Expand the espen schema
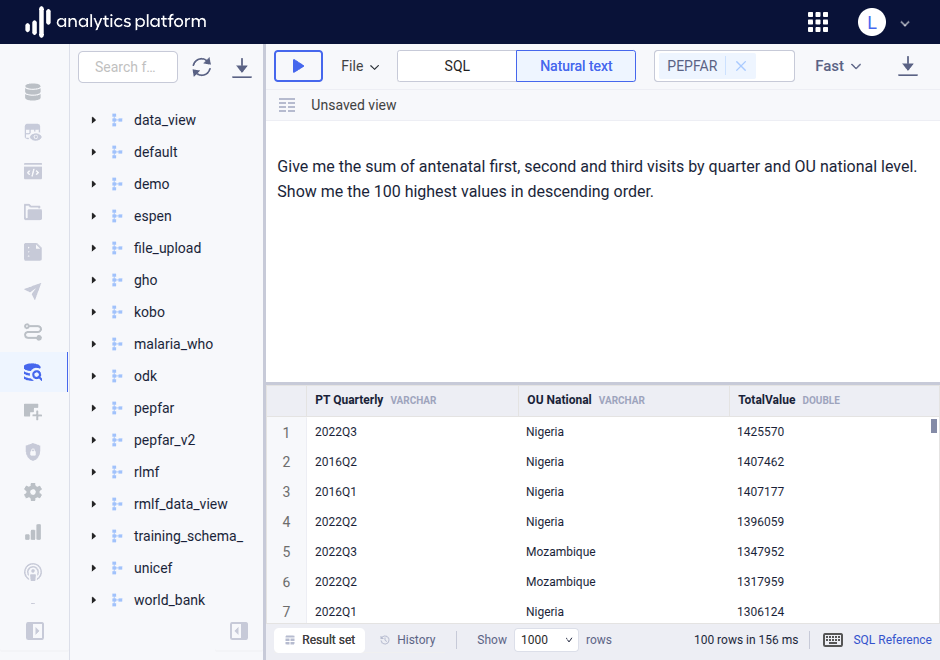Screen dimensions: 940x660 click(94, 216)
